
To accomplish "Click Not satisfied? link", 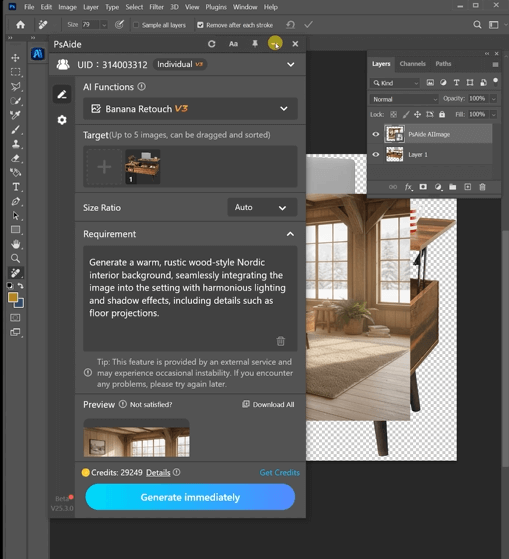I will point(151,405).
